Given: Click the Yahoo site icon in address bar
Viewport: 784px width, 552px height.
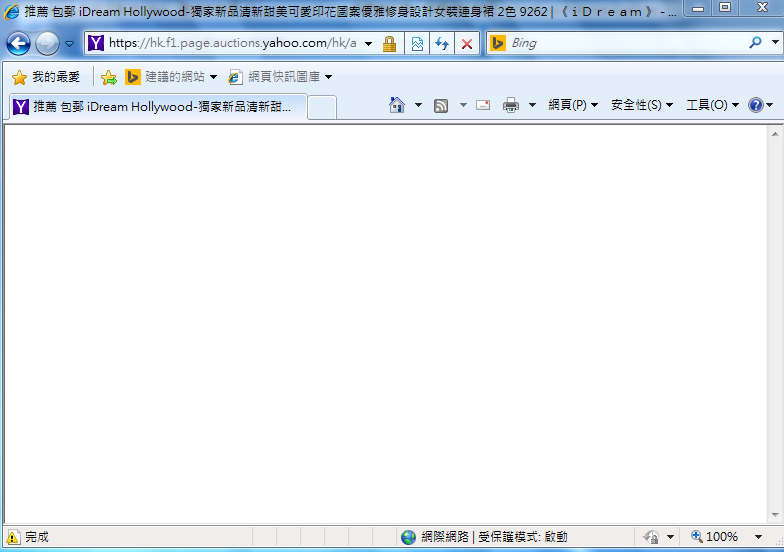Looking at the screenshot, I should tap(96, 44).
